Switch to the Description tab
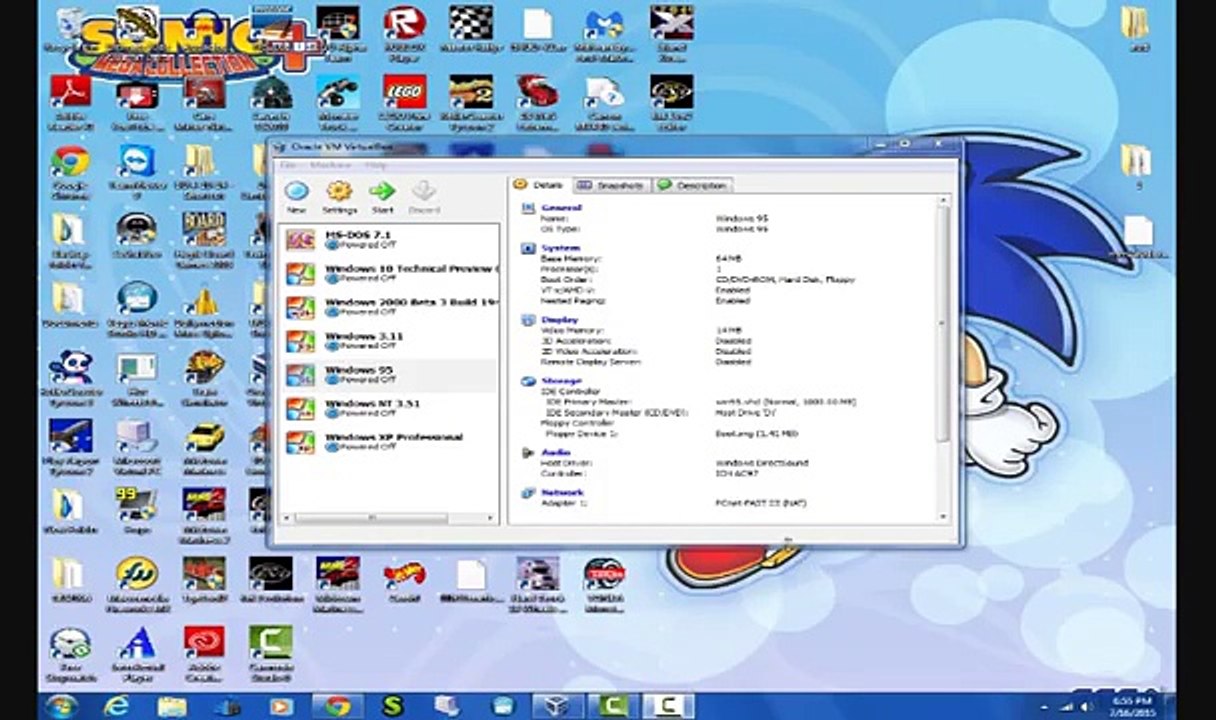This screenshot has height=720, width=1216. click(x=693, y=185)
